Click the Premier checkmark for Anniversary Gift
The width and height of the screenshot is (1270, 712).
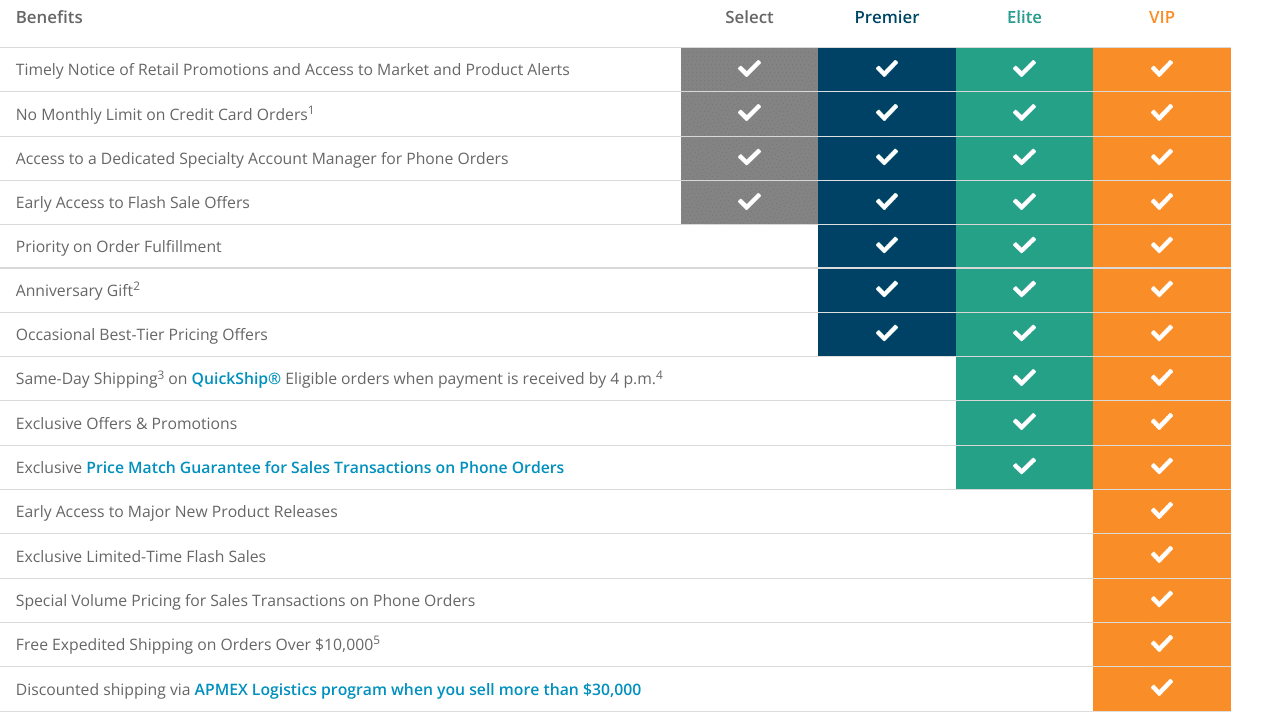click(x=886, y=290)
